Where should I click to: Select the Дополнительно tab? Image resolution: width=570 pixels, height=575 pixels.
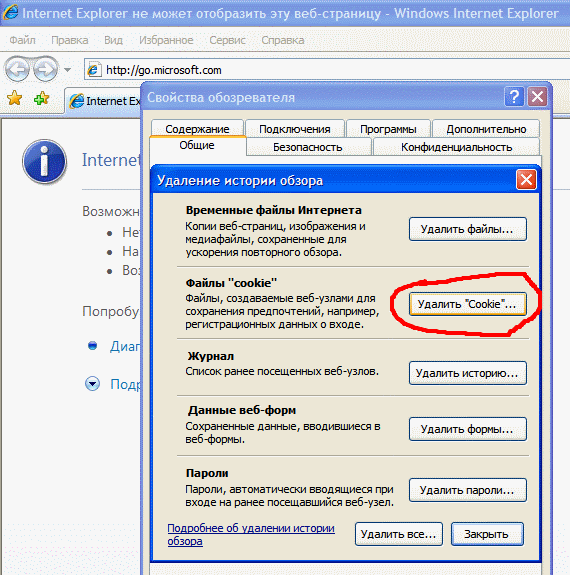point(486,129)
